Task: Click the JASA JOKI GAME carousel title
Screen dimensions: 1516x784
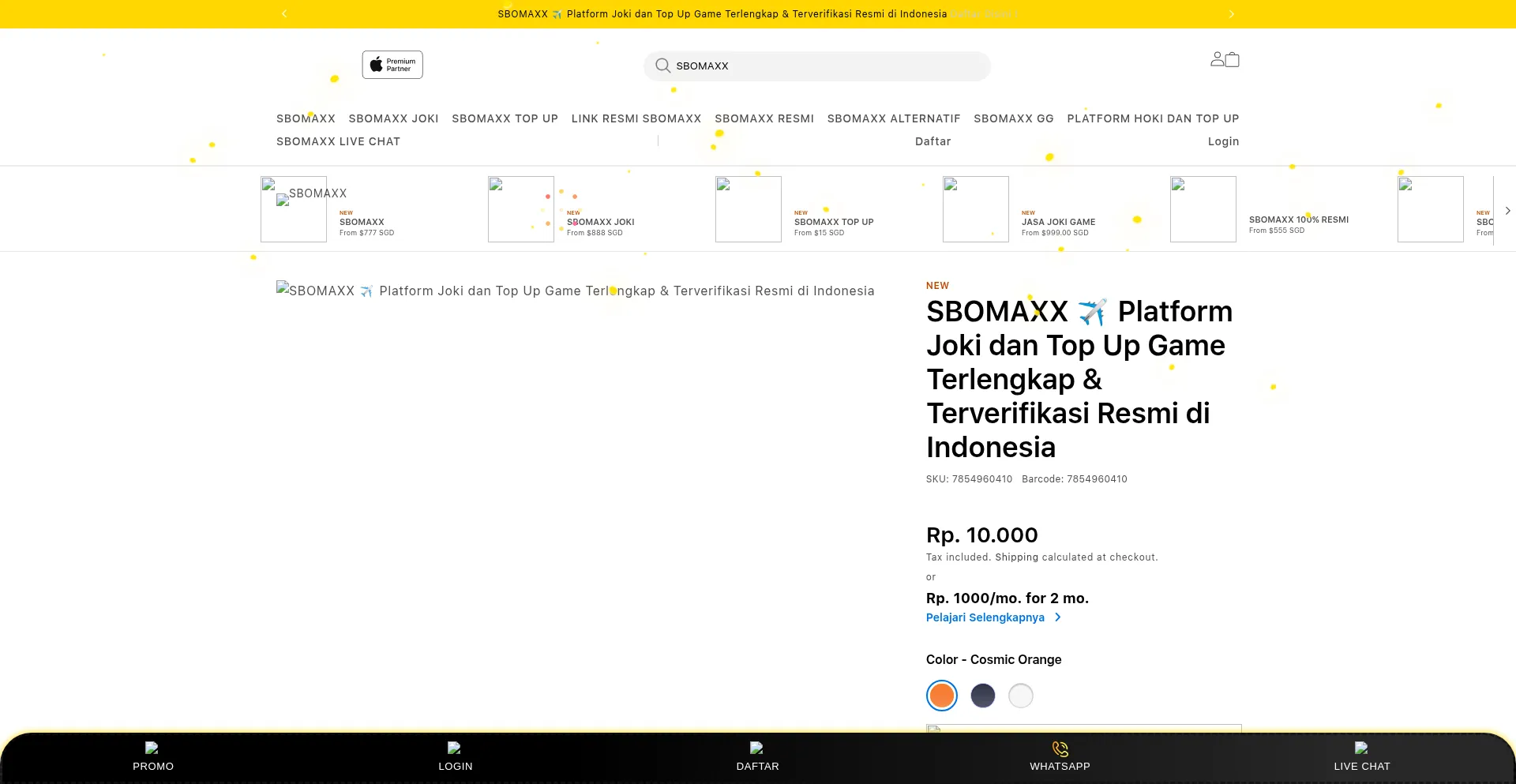Action: pyautogui.click(x=1059, y=222)
